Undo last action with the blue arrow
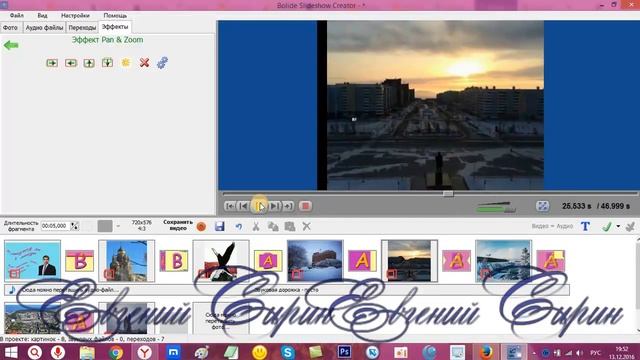 [x=238, y=227]
